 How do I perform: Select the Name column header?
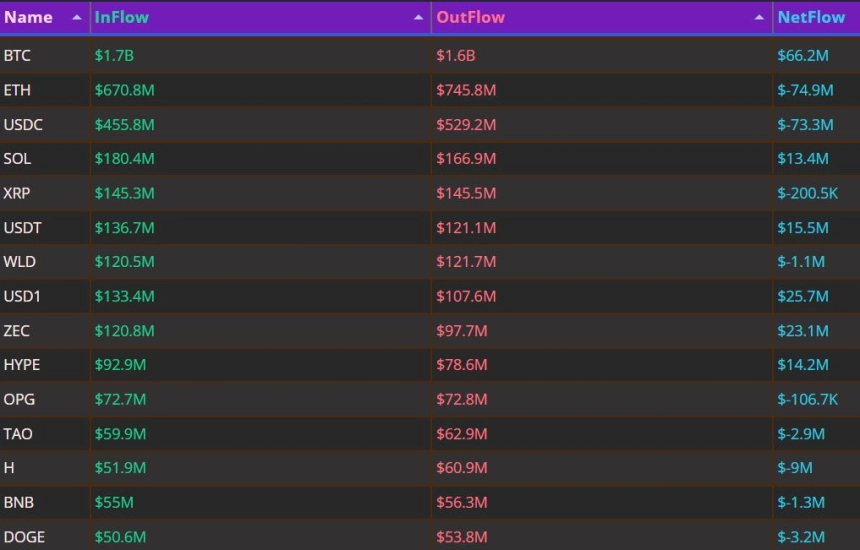pyautogui.click(x=29, y=18)
